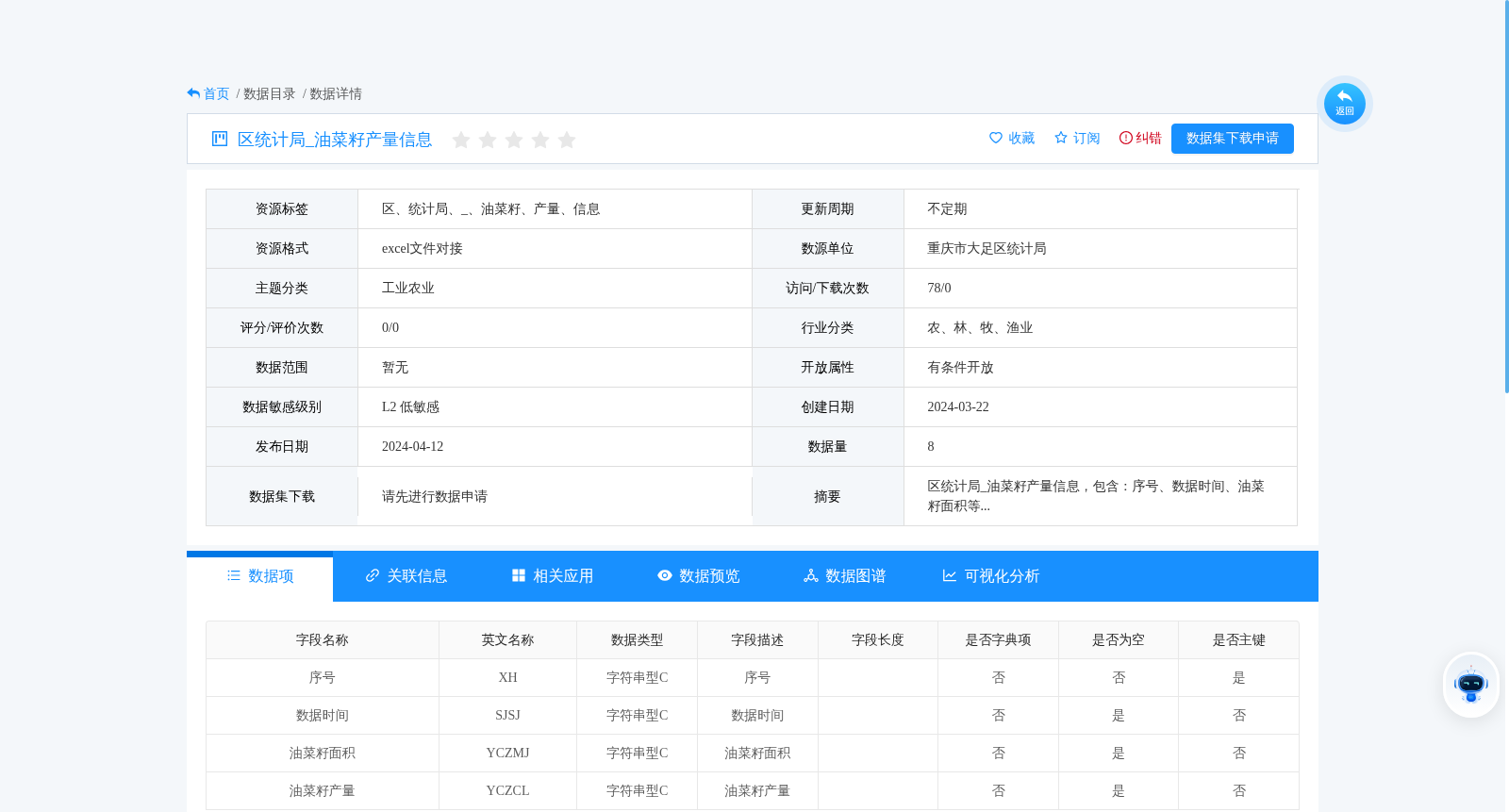
Task: Click the 数据类型 column header
Action: (637, 640)
